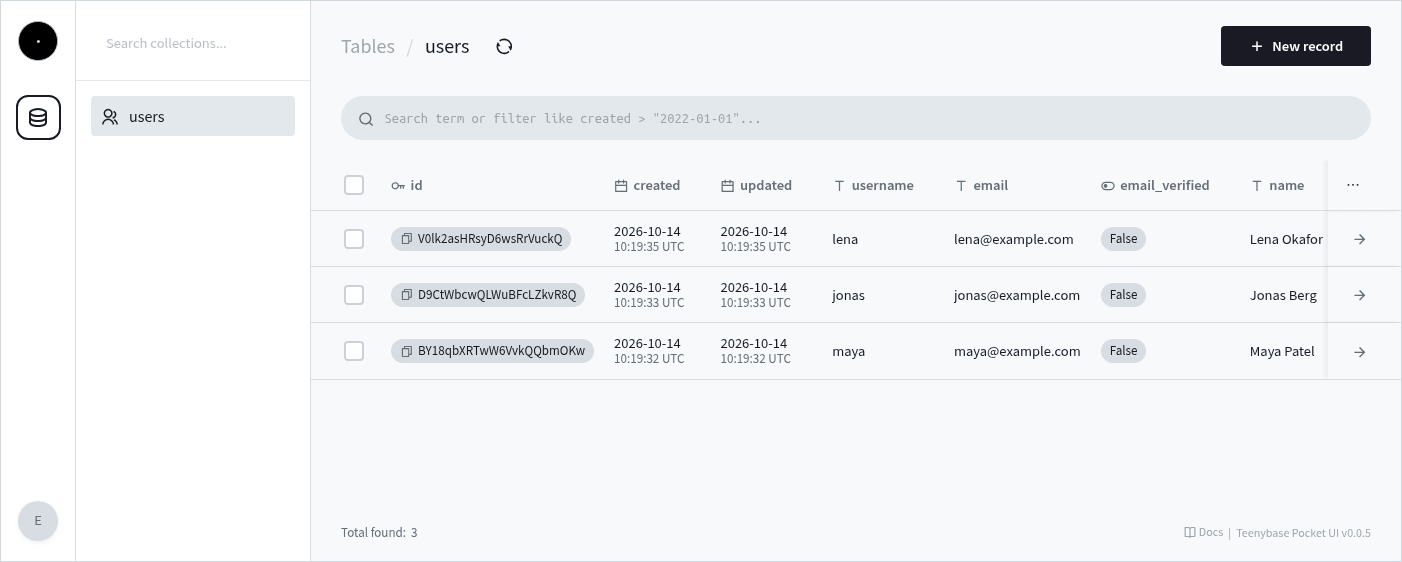
Task: Click the Total found: 3 text
Action: click(x=379, y=532)
